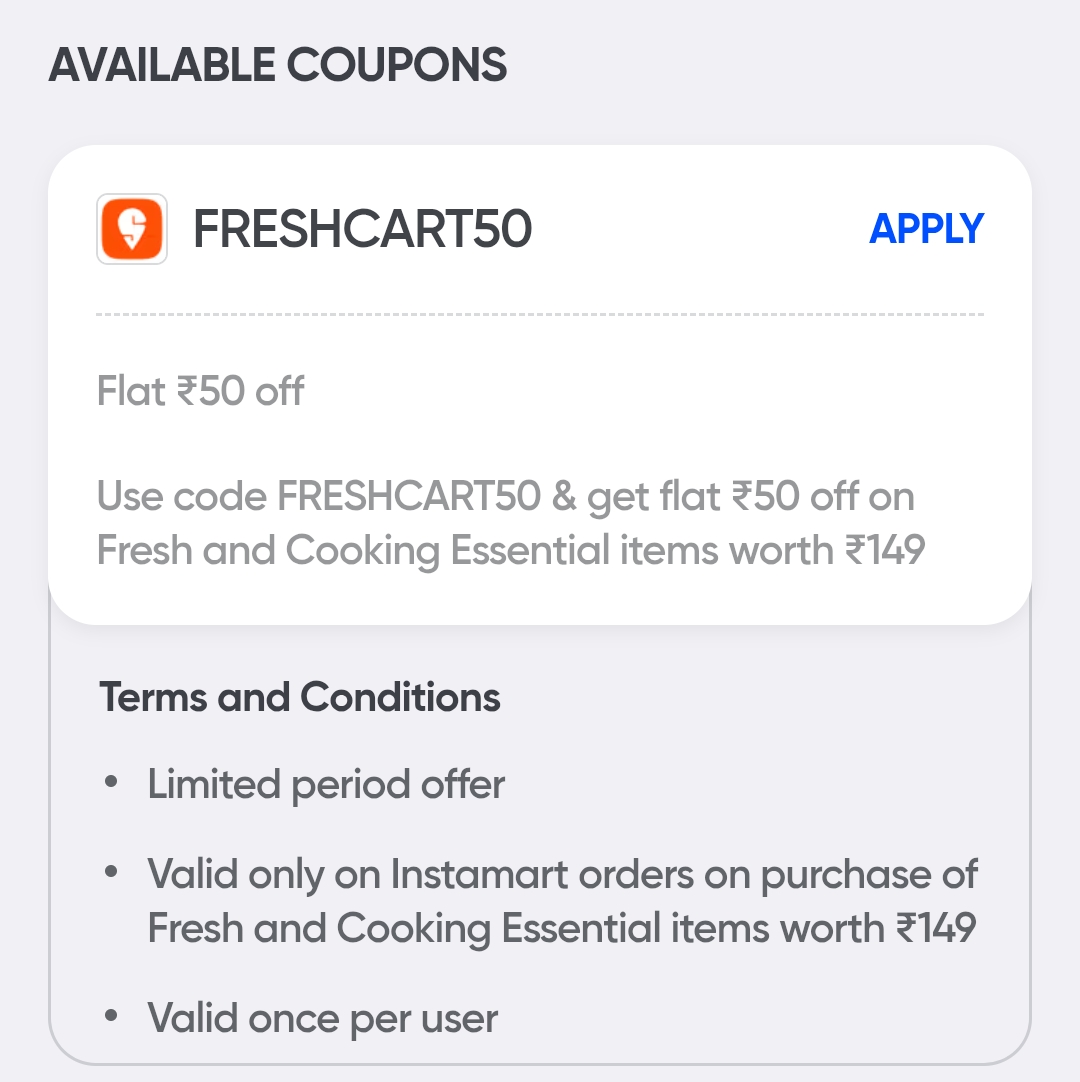This screenshot has height=1082, width=1080.
Task: Select the FRESHCART50 coupon code title
Action: pos(362,230)
